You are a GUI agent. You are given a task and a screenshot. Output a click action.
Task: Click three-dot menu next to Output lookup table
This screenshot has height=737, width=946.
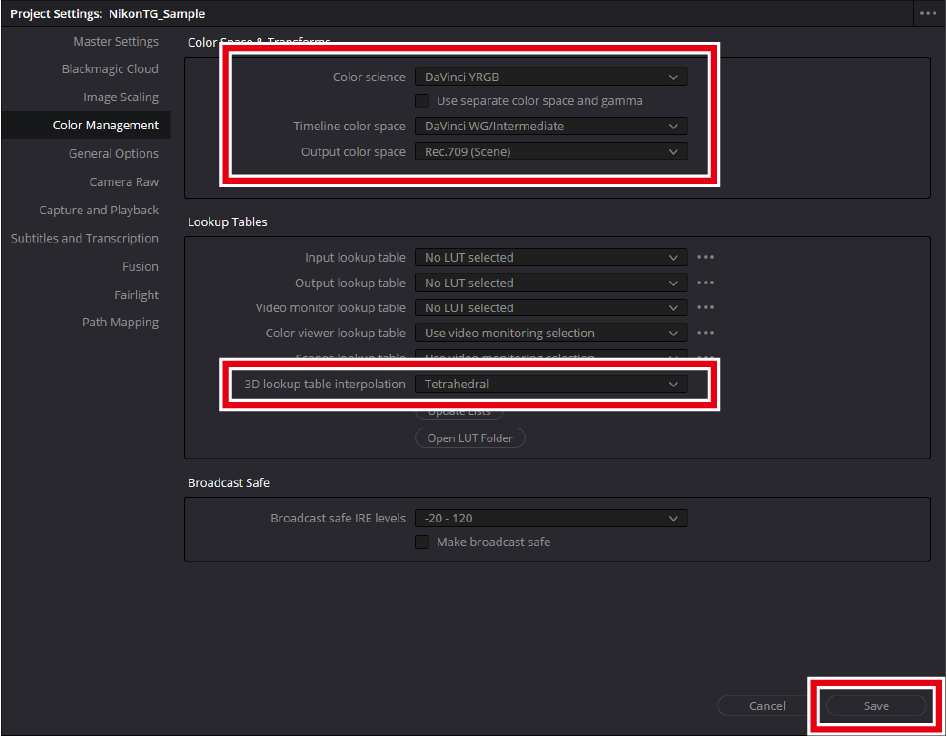pos(705,283)
